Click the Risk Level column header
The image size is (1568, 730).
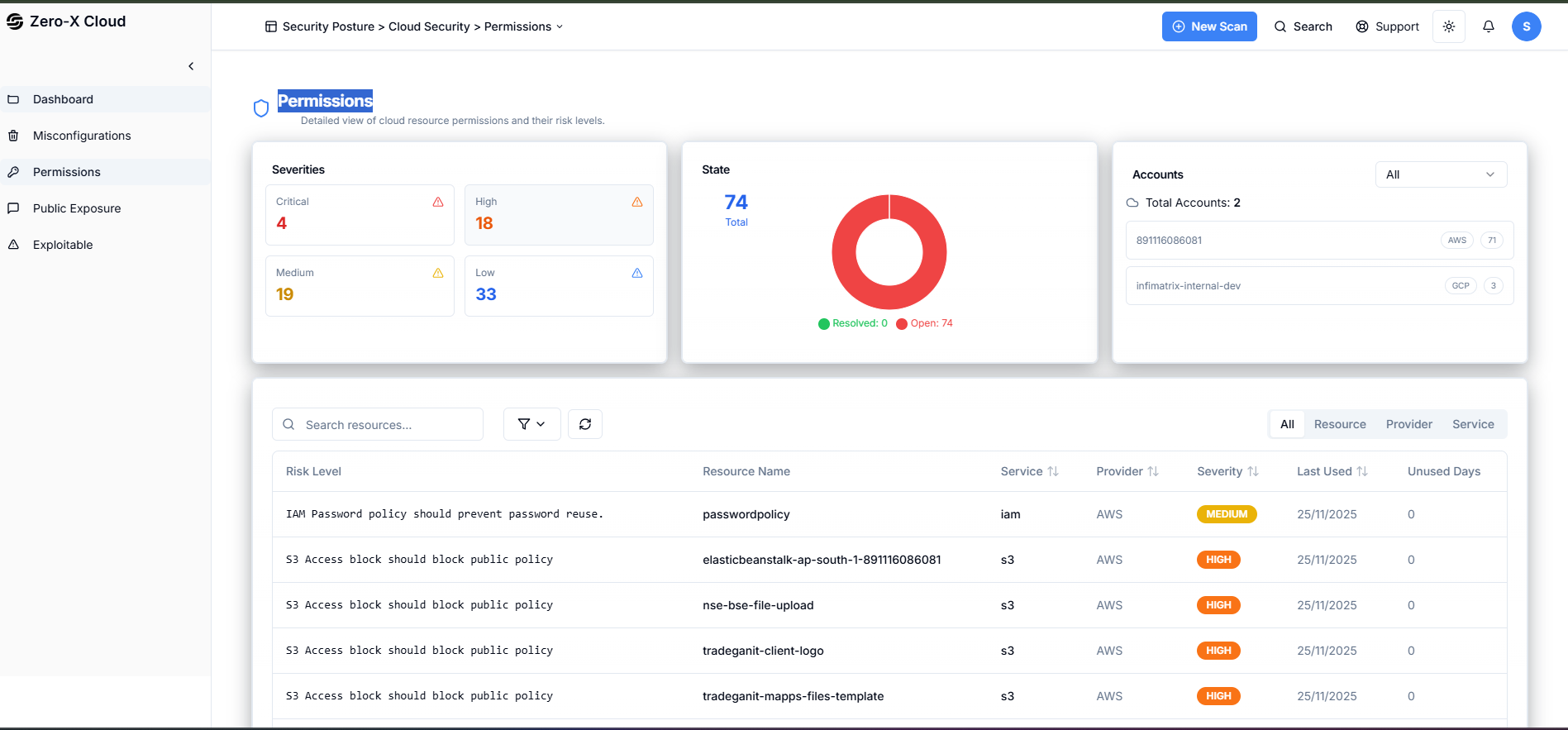pos(313,471)
